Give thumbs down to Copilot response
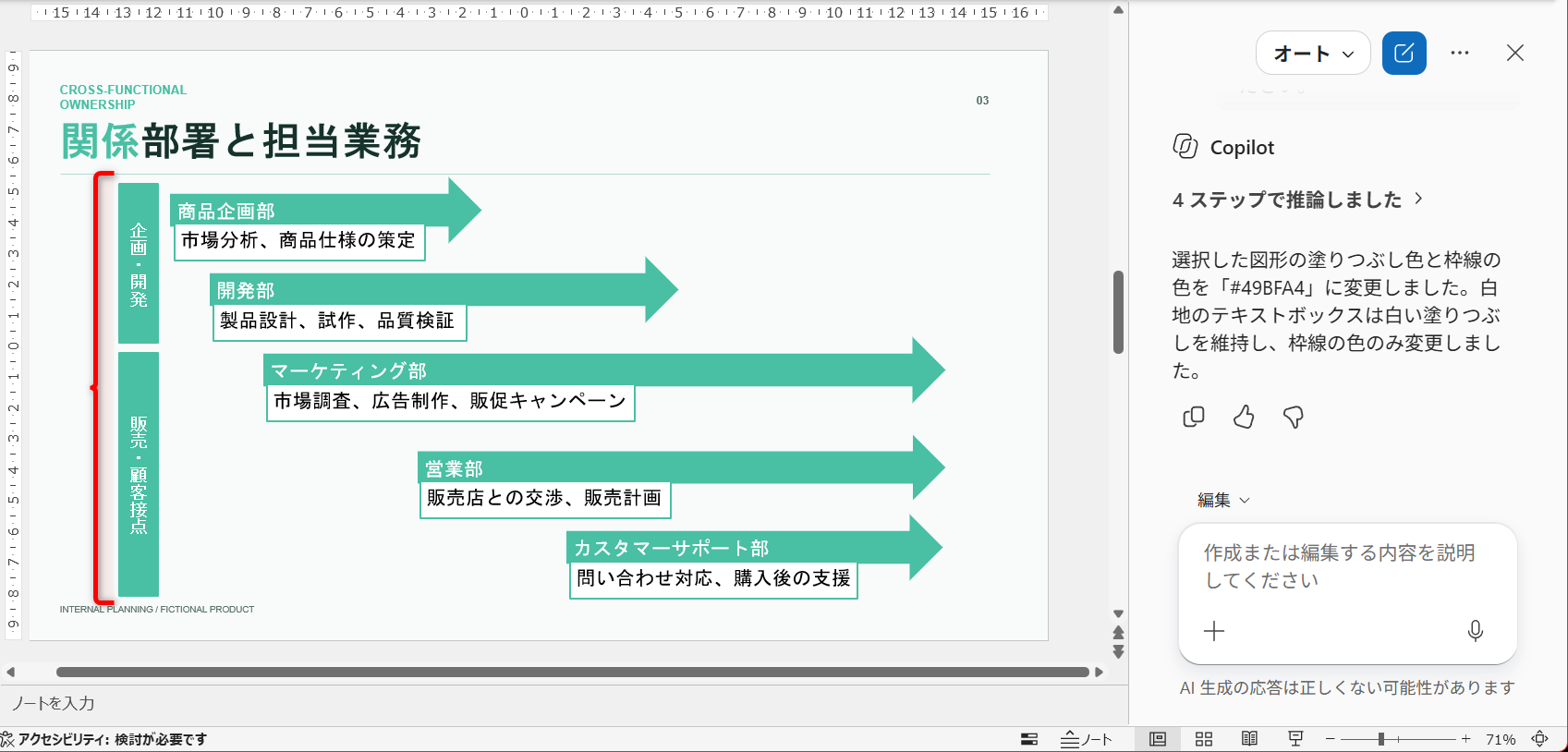Image resolution: width=1568 pixels, height=752 pixels. click(x=1294, y=417)
